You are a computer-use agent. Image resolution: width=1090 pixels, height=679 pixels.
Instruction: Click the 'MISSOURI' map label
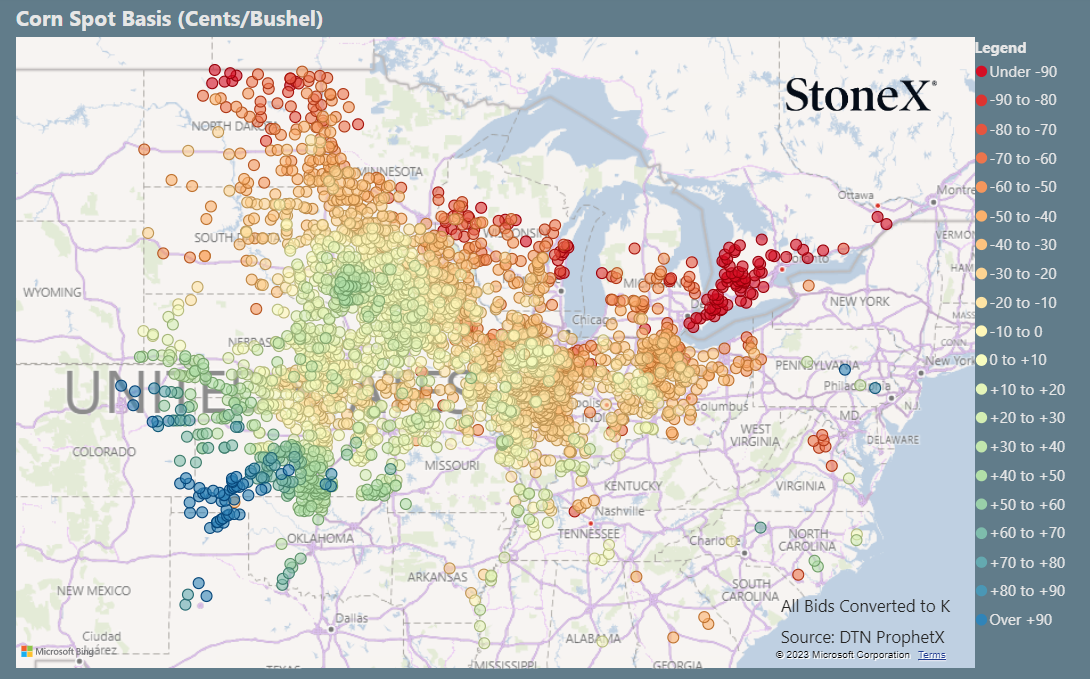coord(452,465)
